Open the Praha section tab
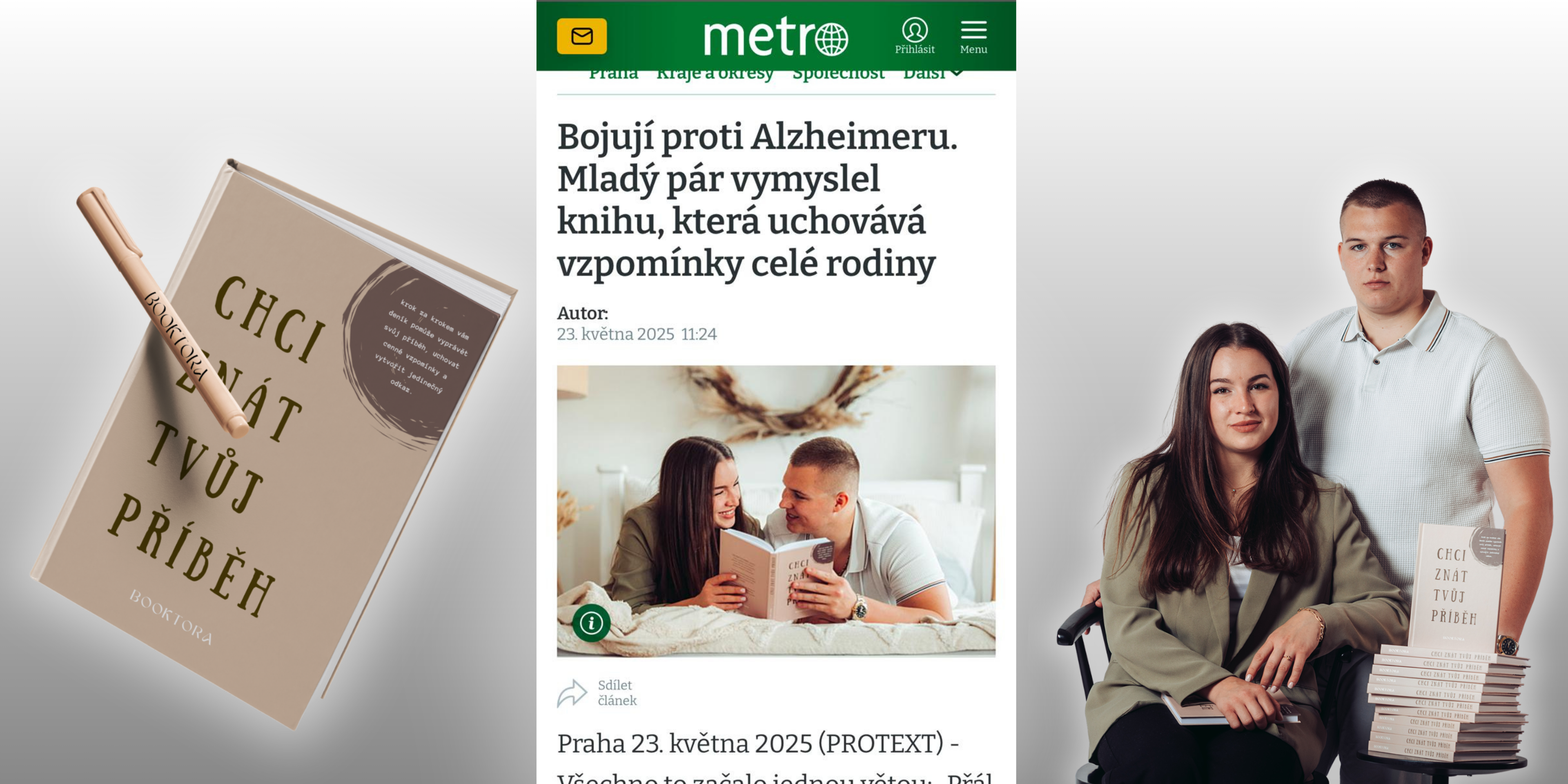Screen dimensions: 1568x784 point(613,73)
